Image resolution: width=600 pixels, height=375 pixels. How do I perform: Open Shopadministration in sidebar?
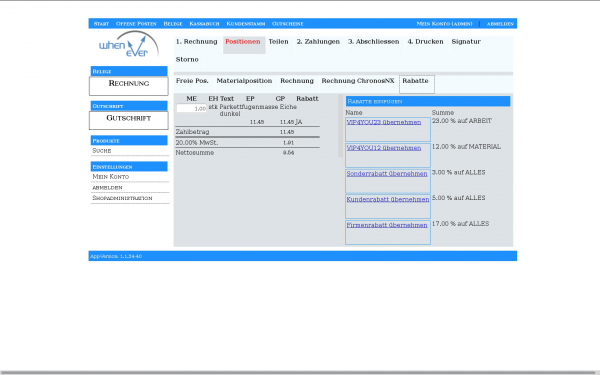pyautogui.click(x=122, y=198)
